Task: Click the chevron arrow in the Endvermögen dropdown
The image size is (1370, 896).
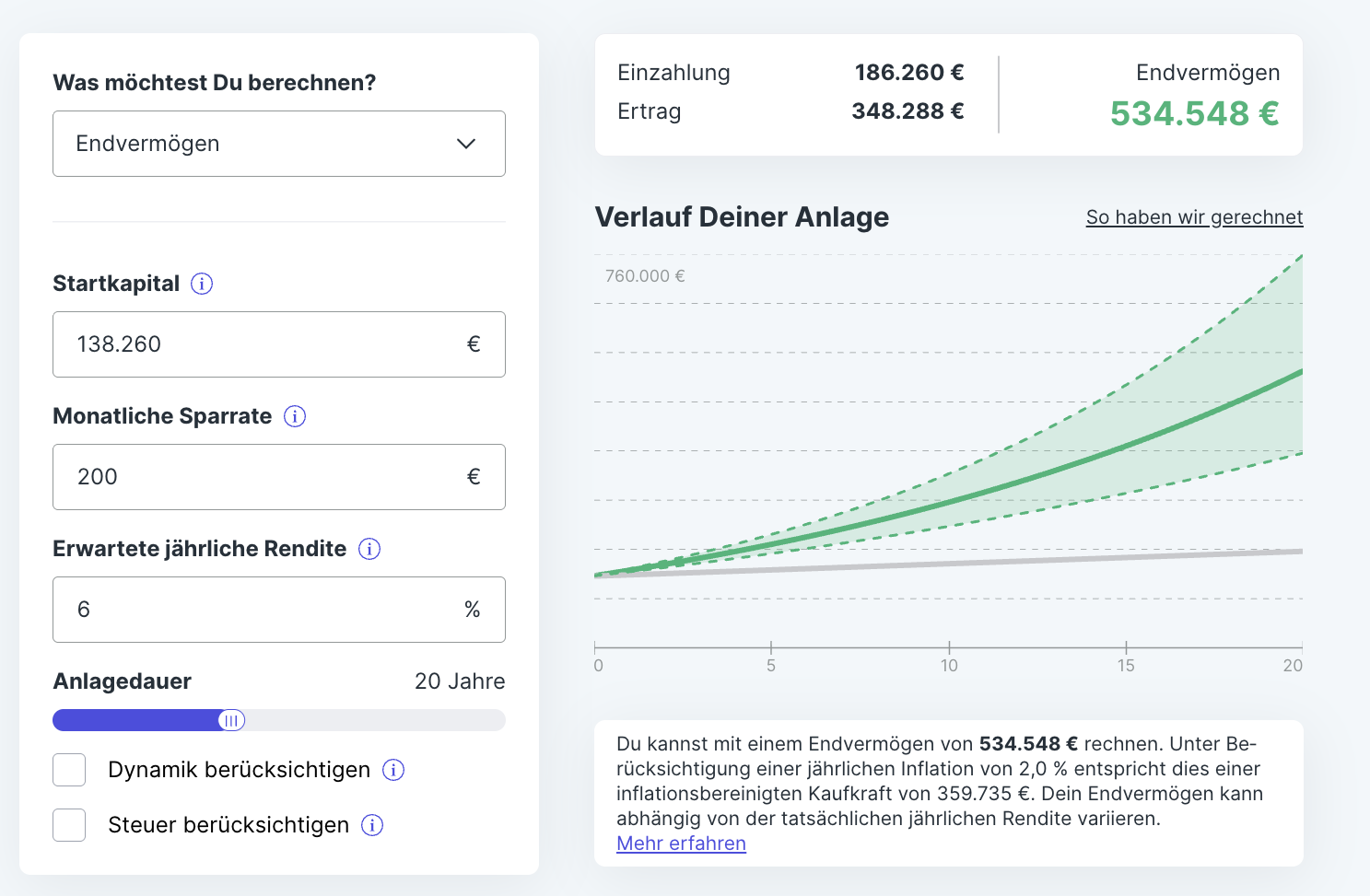Action: (x=466, y=144)
